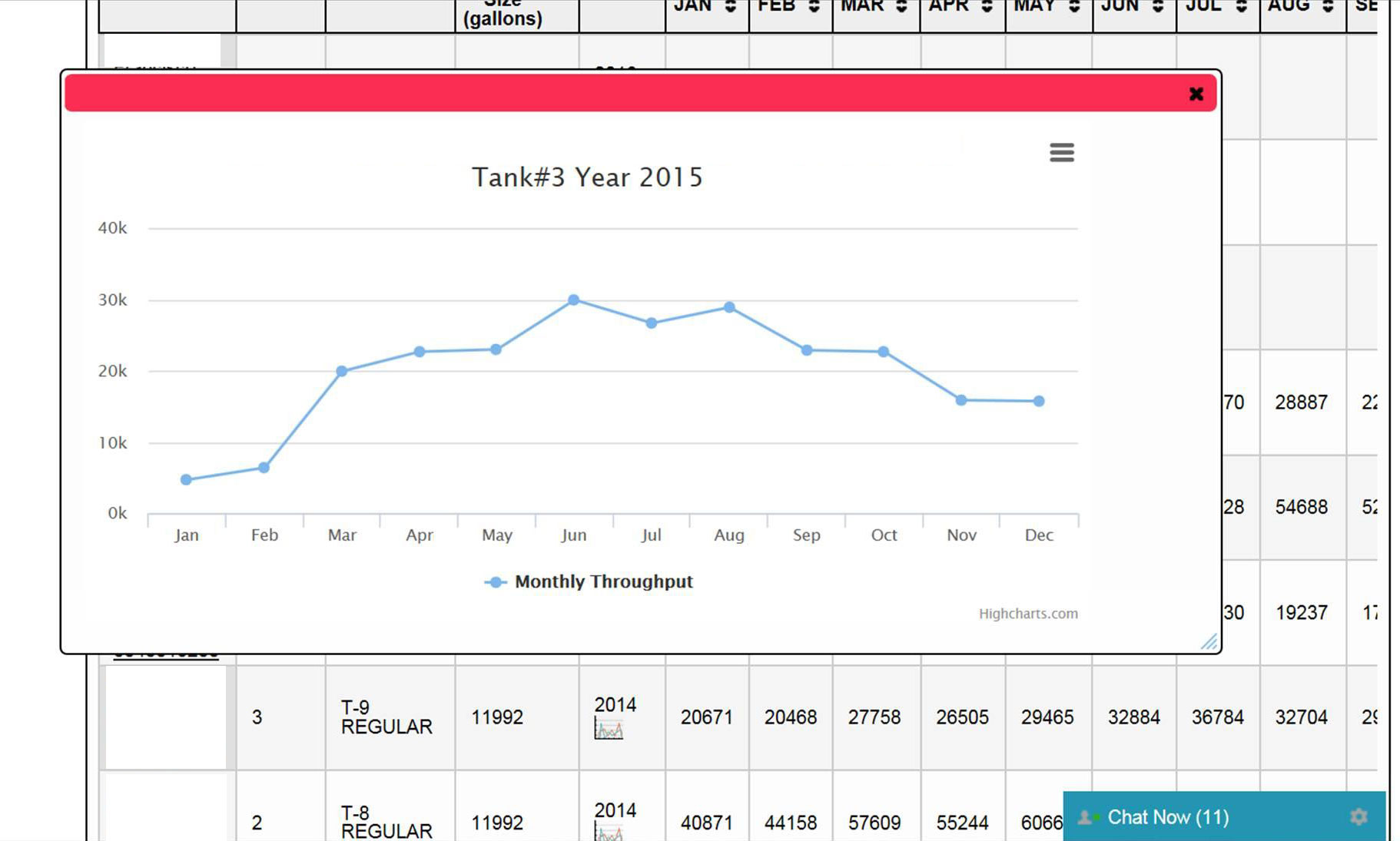This screenshot has width=1400, height=841.
Task: Open the 2014 chart icon for T-8 REGULAR
Action: click(609, 833)
